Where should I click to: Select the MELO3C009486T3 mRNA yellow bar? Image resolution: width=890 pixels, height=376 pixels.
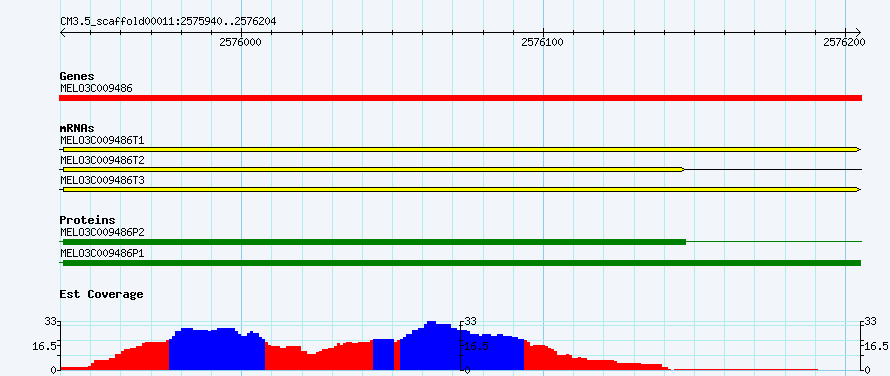460,189
